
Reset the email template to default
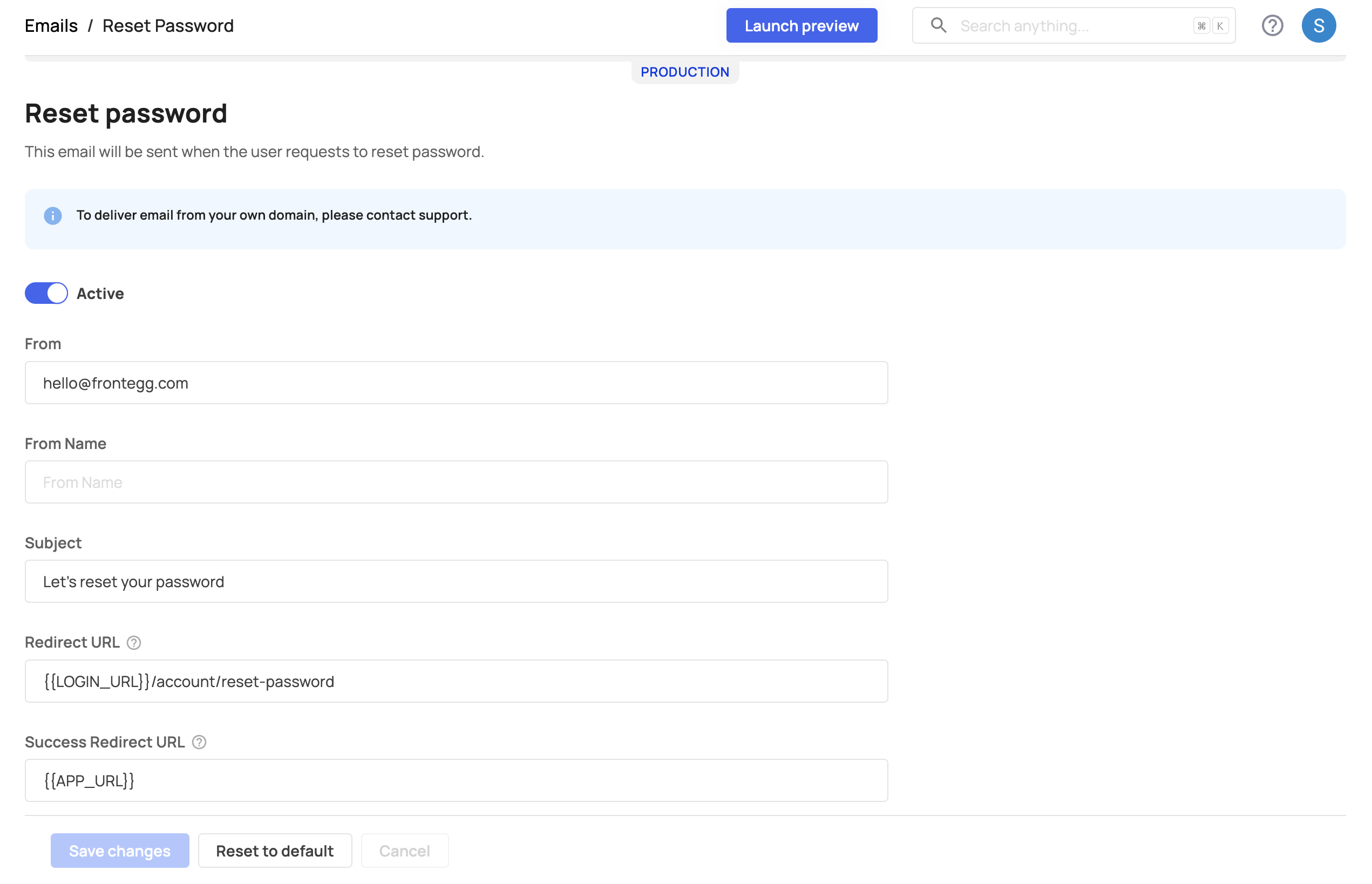tap(274, 851)
